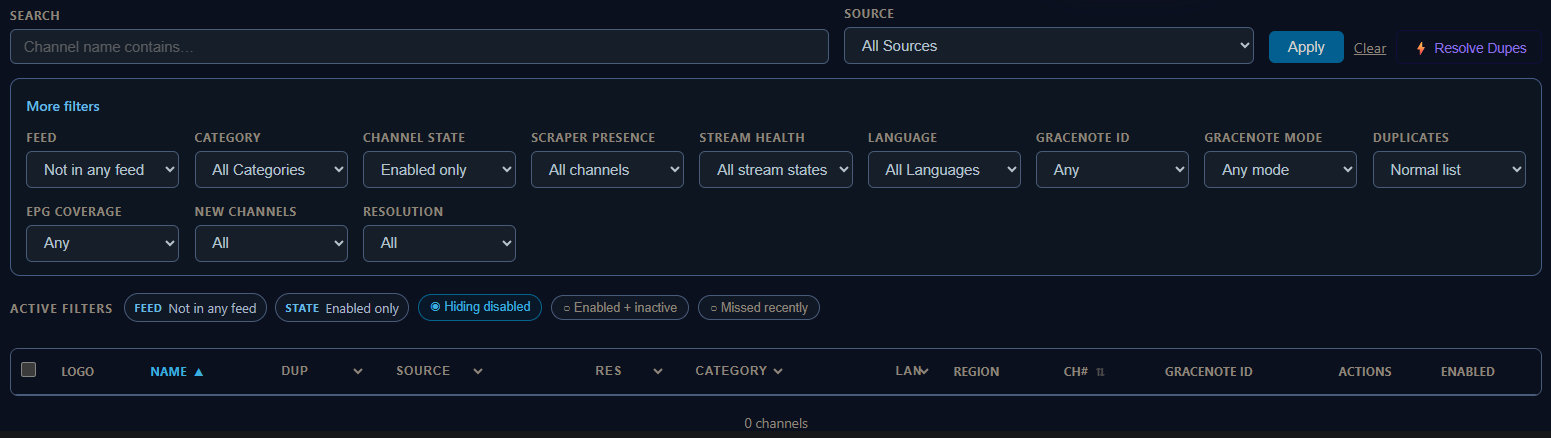Screen dimensions: 1551x438
Task: Click the Channel name search field
Action: [x=419, y=46]
